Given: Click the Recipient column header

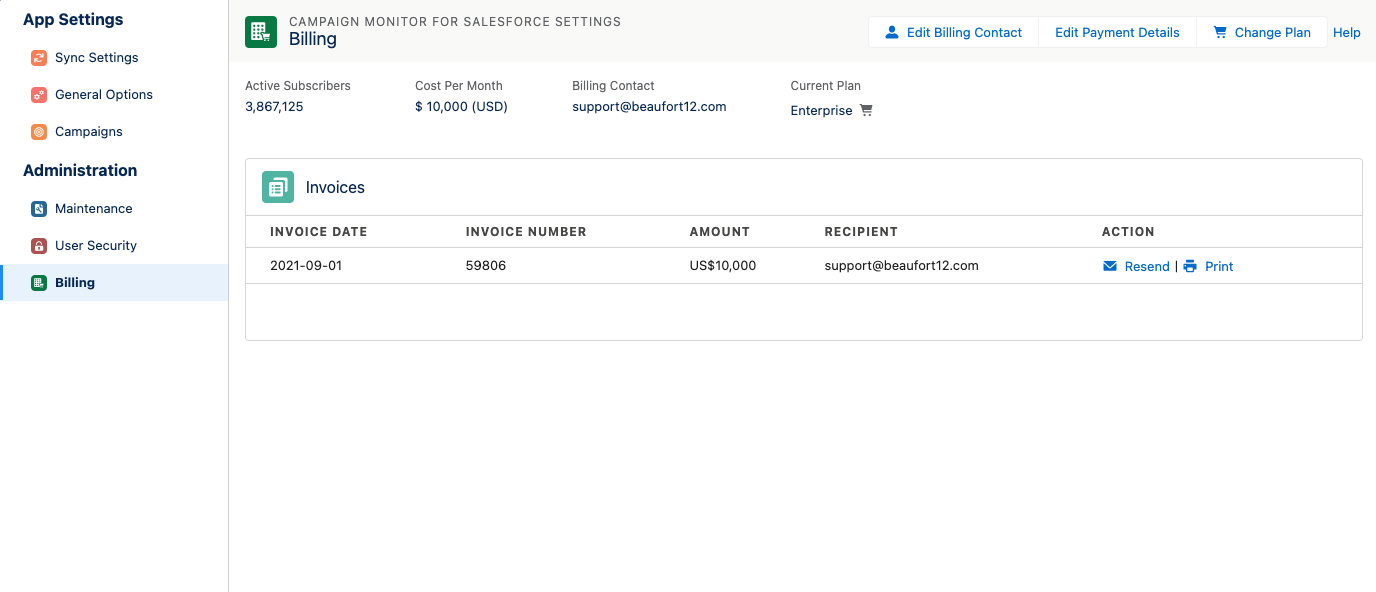Looking at the screenshot, I should point(861,232).
